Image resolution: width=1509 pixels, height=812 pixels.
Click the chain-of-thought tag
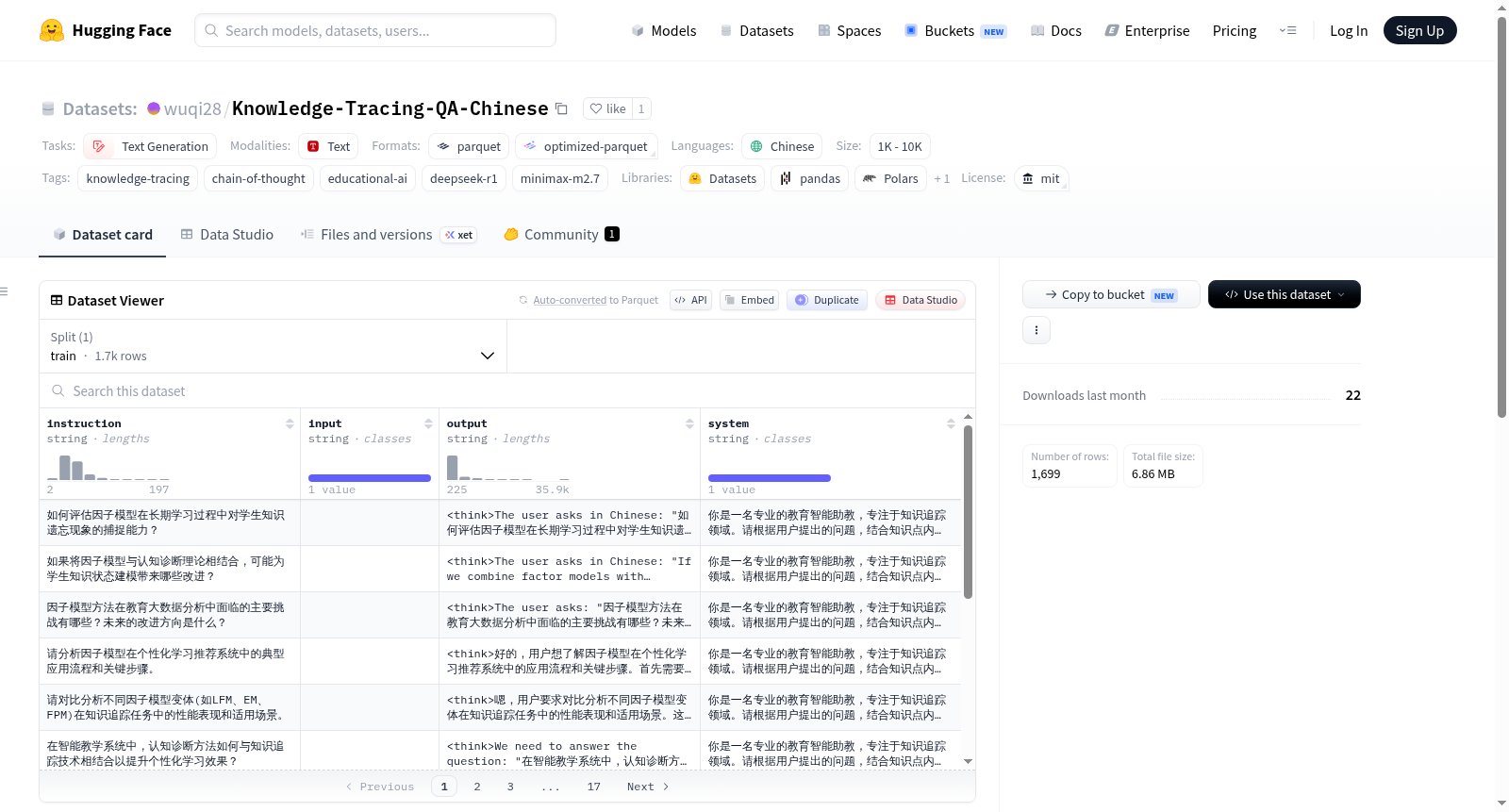pyautogui.click(x=258, y=178)
